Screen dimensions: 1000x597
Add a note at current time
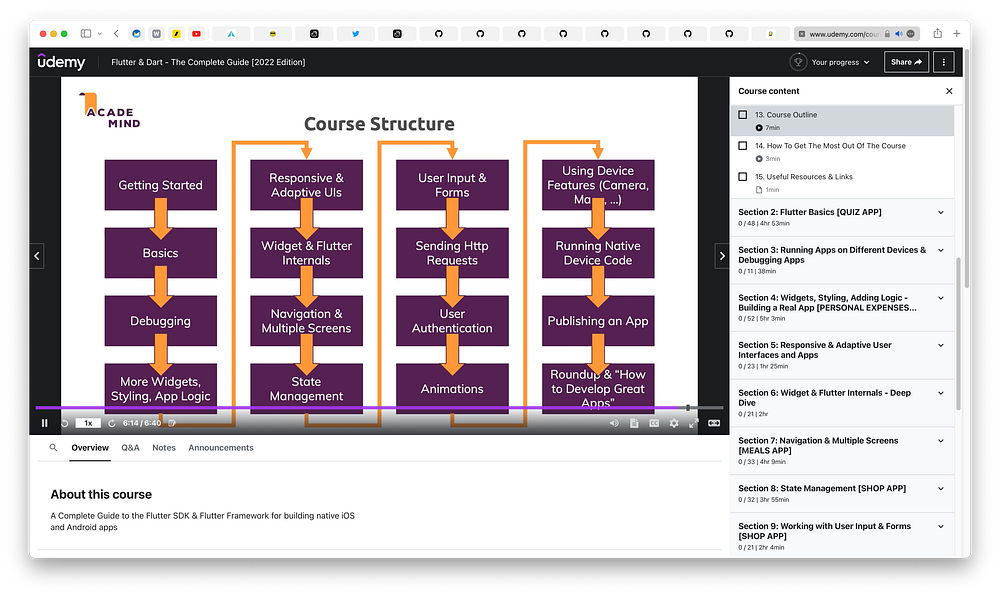point(172,423)
